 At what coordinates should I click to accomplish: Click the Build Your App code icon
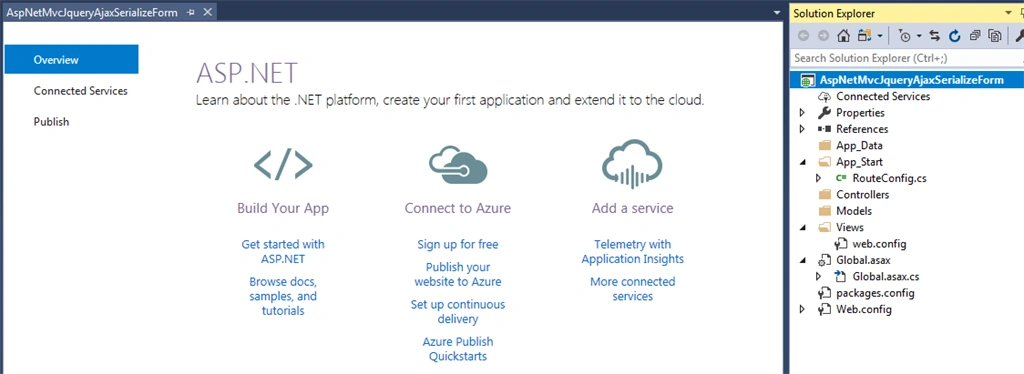283,163
